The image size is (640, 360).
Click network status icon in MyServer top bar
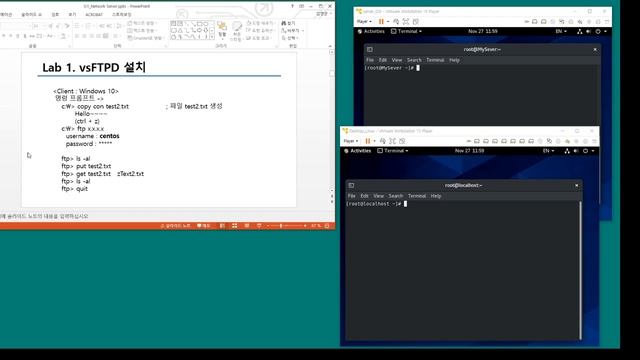click(579, 31)
